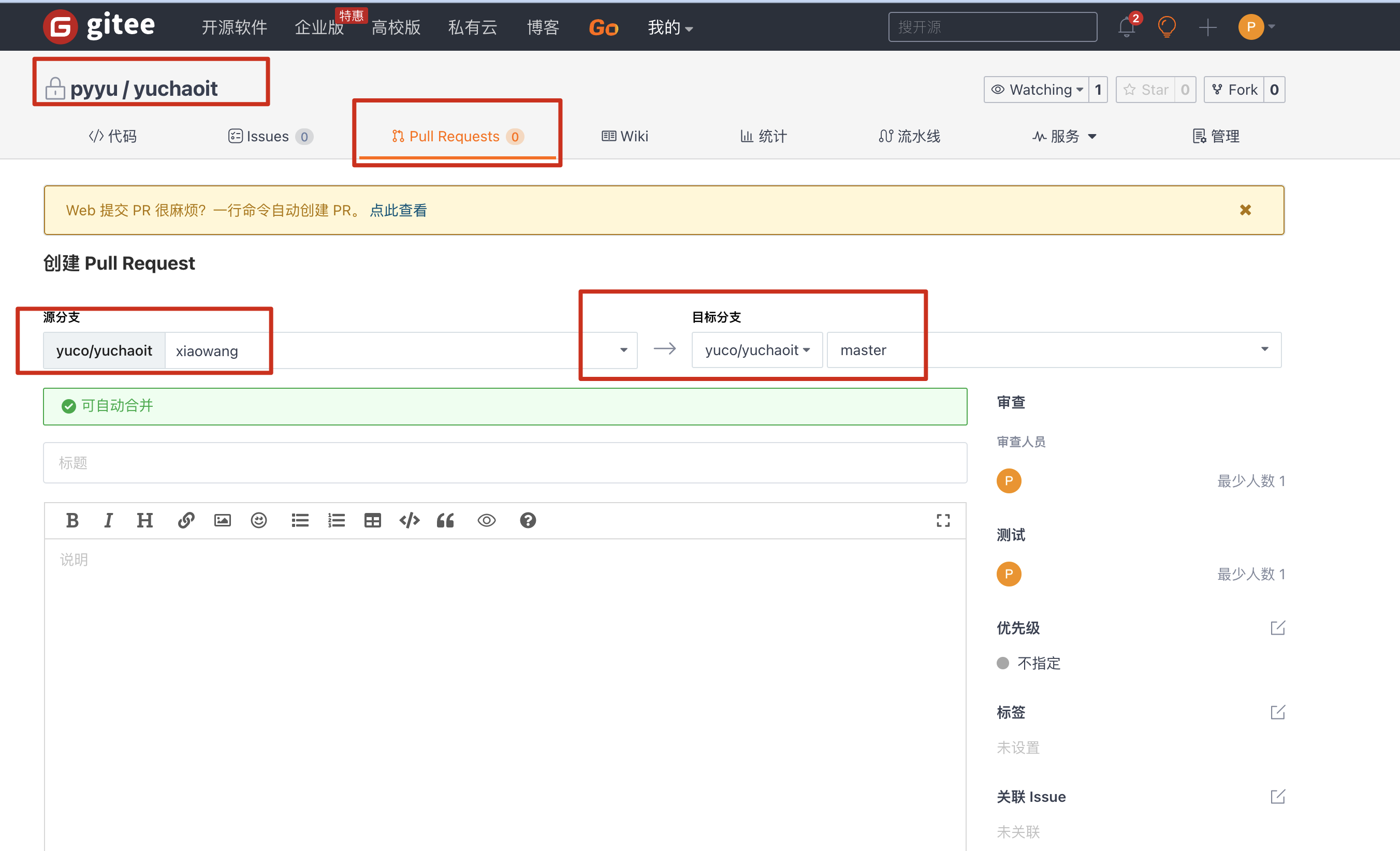Open the Wiki tab
Viewport: 1400px width, 851px height.
(624, 136)
